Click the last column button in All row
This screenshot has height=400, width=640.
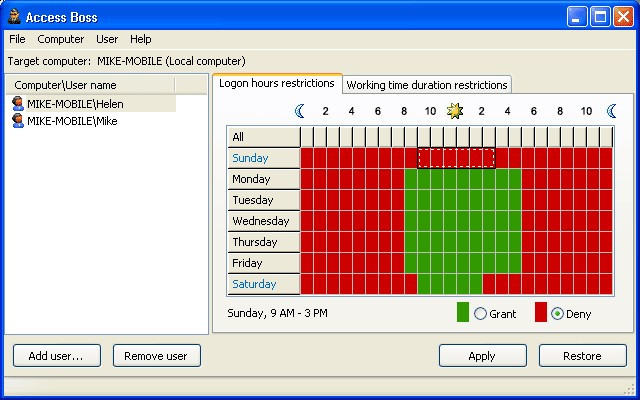coord(606,137)
